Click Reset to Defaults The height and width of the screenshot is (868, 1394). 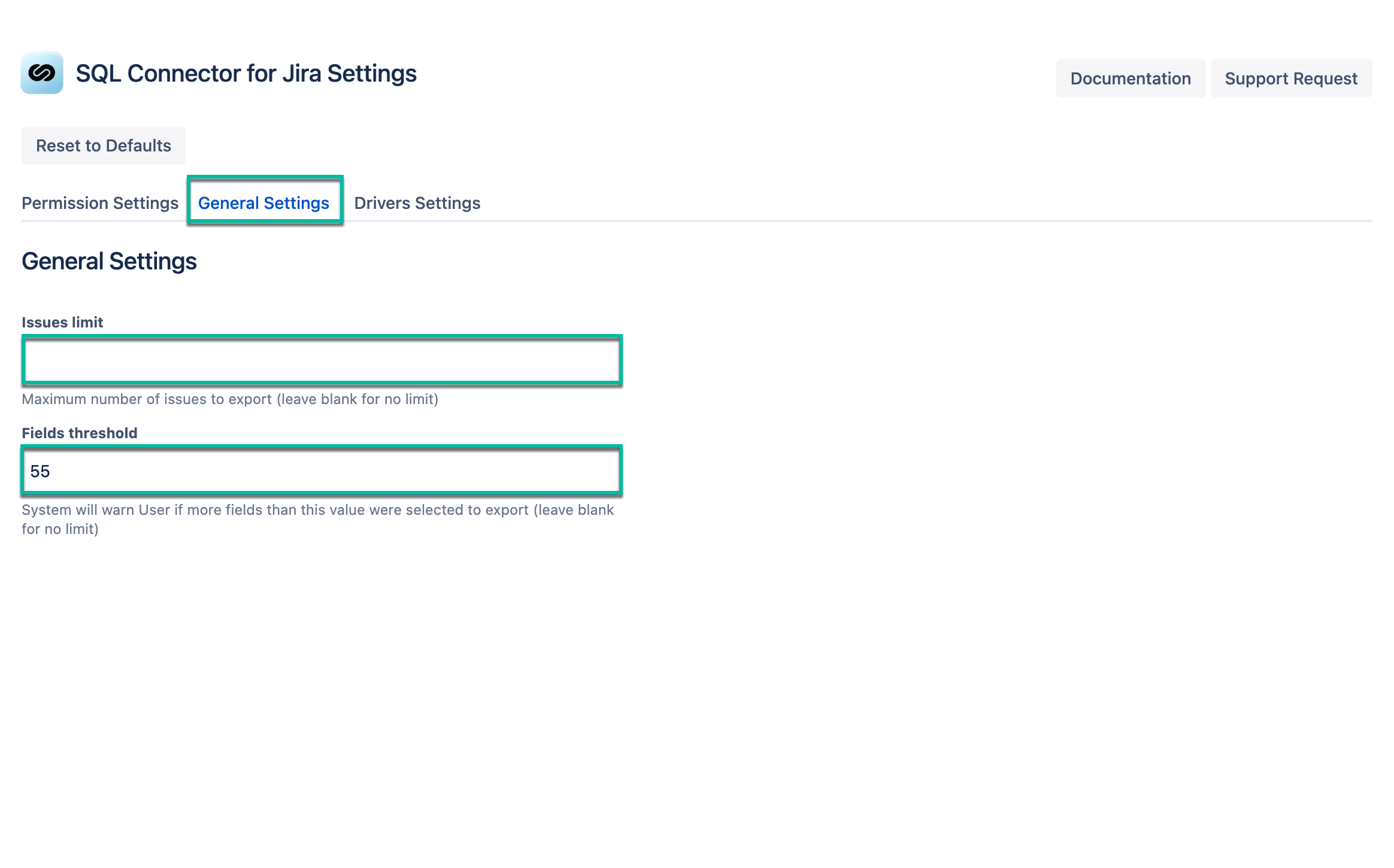tap(104, 145)
